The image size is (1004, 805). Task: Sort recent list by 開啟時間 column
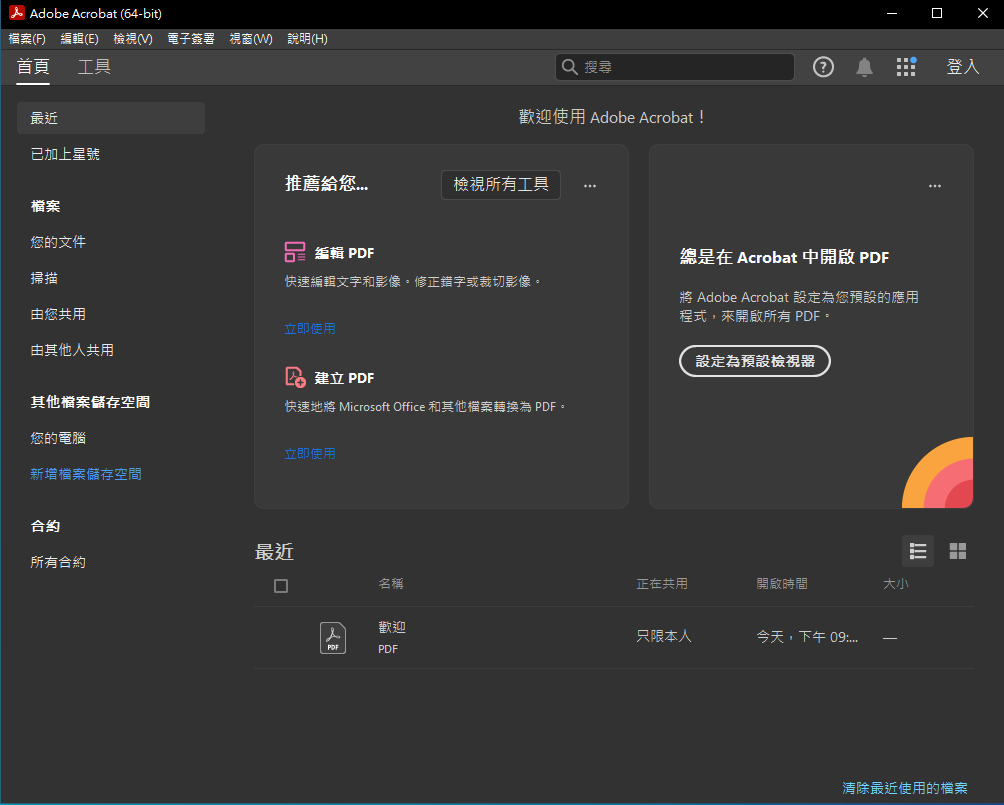click(782, 583)
